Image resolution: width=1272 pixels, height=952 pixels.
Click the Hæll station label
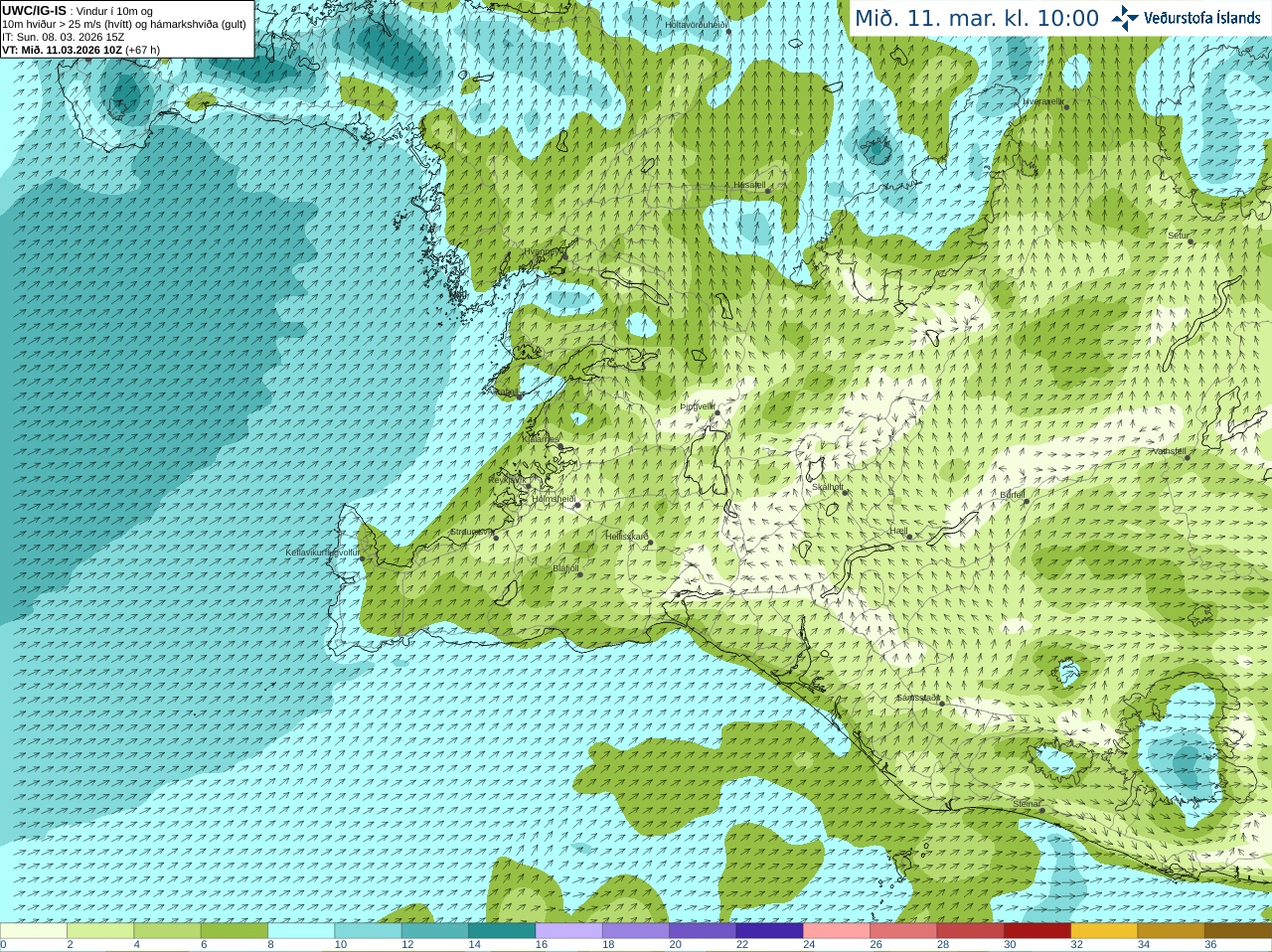click(899, 532)
